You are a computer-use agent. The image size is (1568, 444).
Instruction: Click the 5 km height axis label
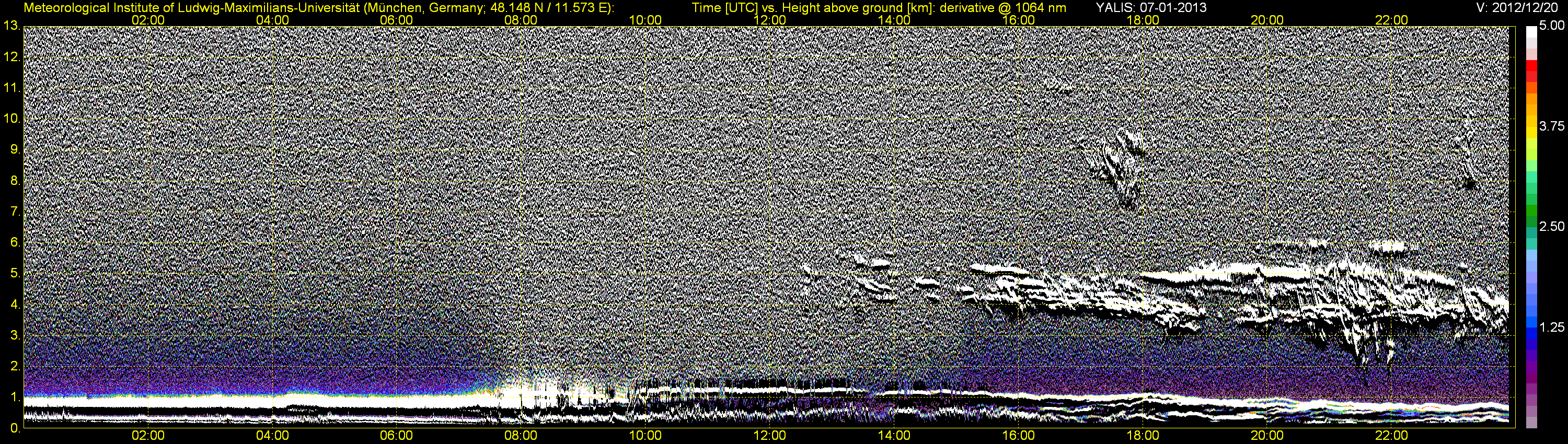pos(15,274)
